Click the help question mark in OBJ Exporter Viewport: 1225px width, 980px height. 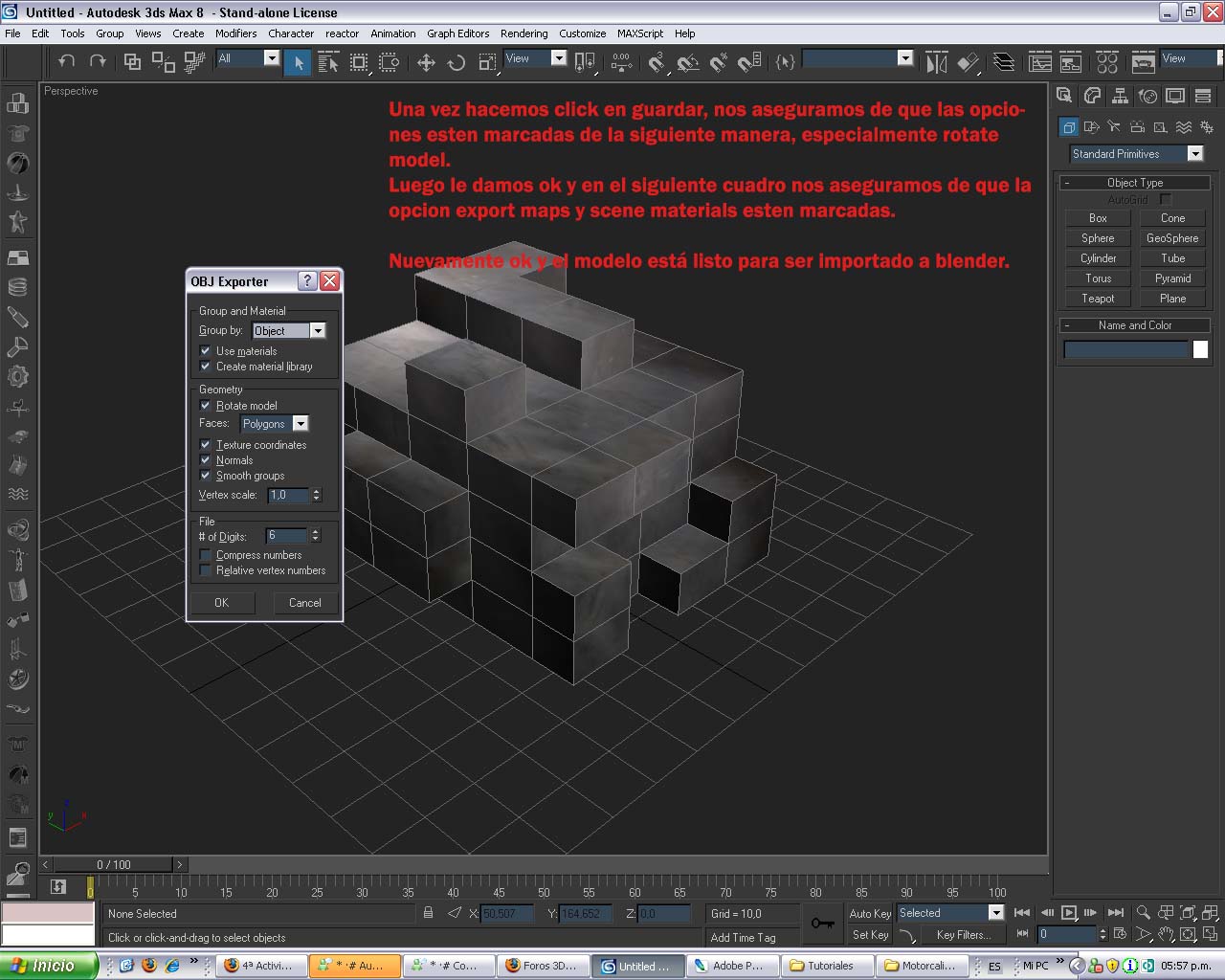pyautogui.click(x=307, y=280)
